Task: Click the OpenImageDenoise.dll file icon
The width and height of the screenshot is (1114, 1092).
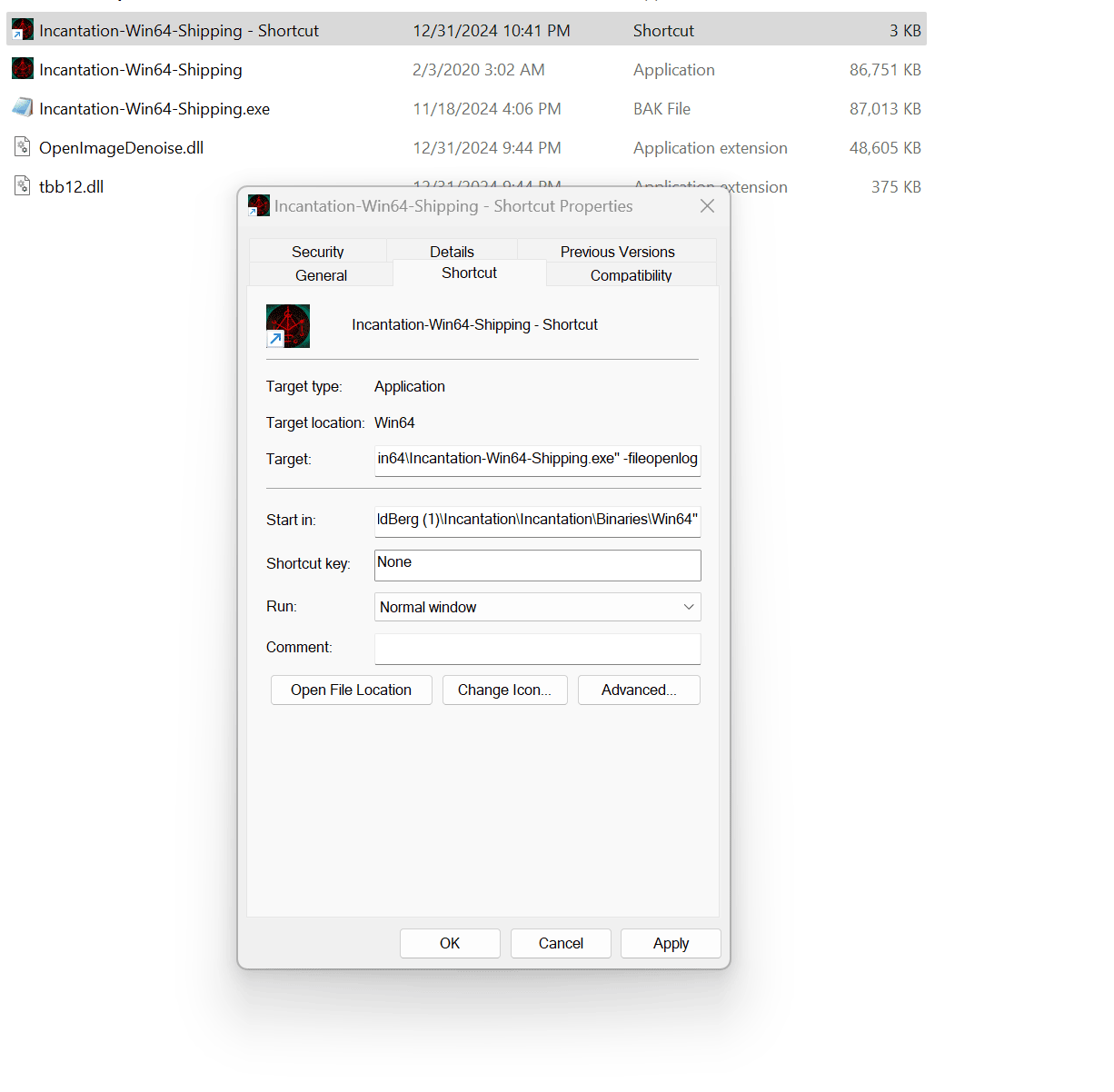Action: coord(23,147)
